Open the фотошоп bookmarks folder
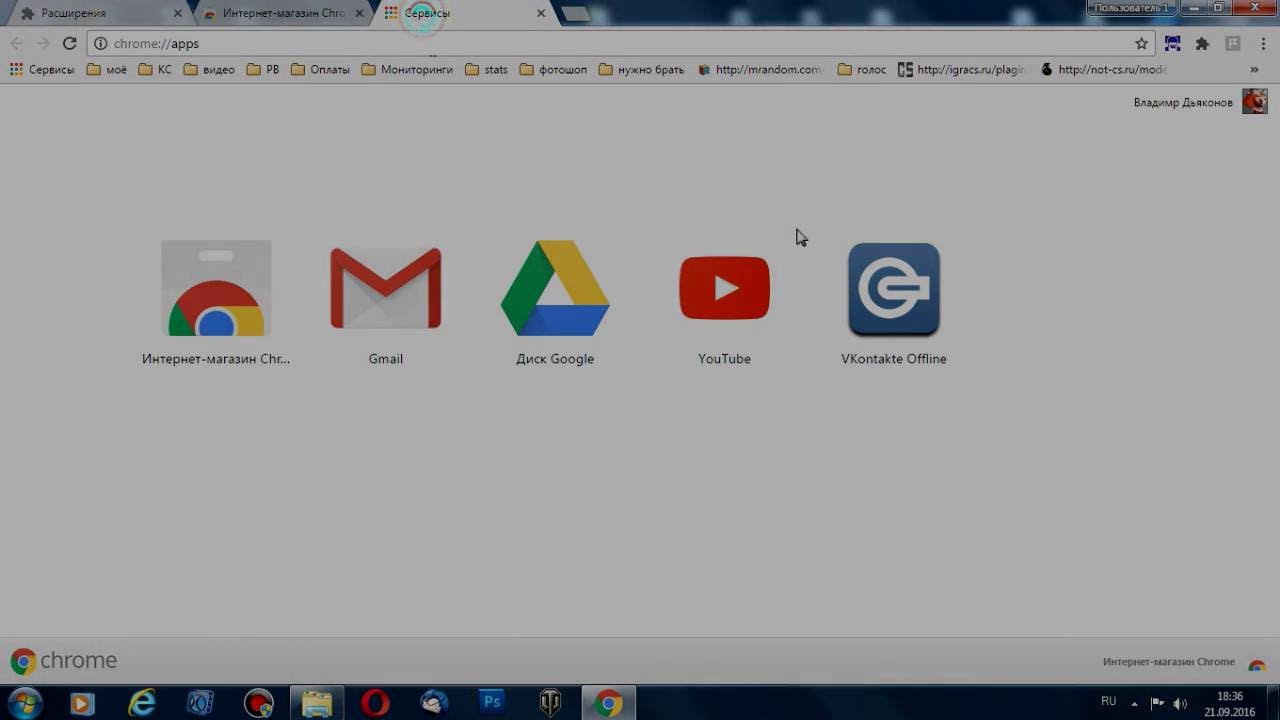The height and width of the screenshot is (720, 1280). [x=553, y=70]
